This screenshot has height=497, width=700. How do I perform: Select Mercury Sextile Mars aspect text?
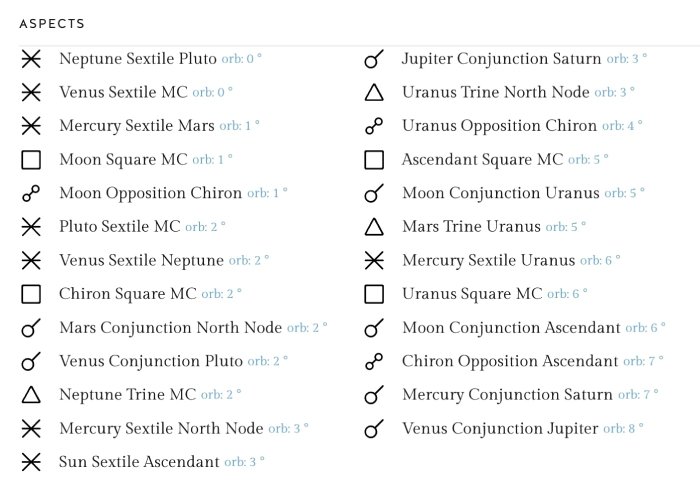[136, 126]
